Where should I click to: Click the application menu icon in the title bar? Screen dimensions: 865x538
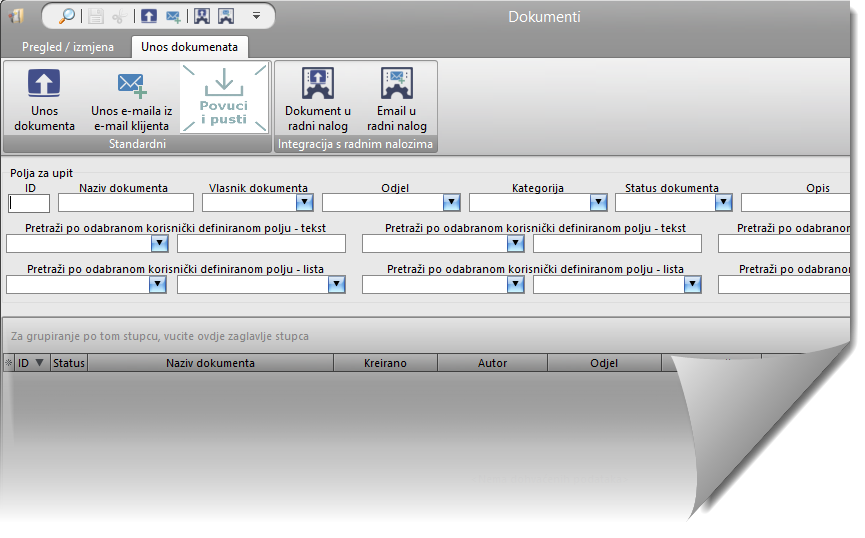tap(17, 16)
